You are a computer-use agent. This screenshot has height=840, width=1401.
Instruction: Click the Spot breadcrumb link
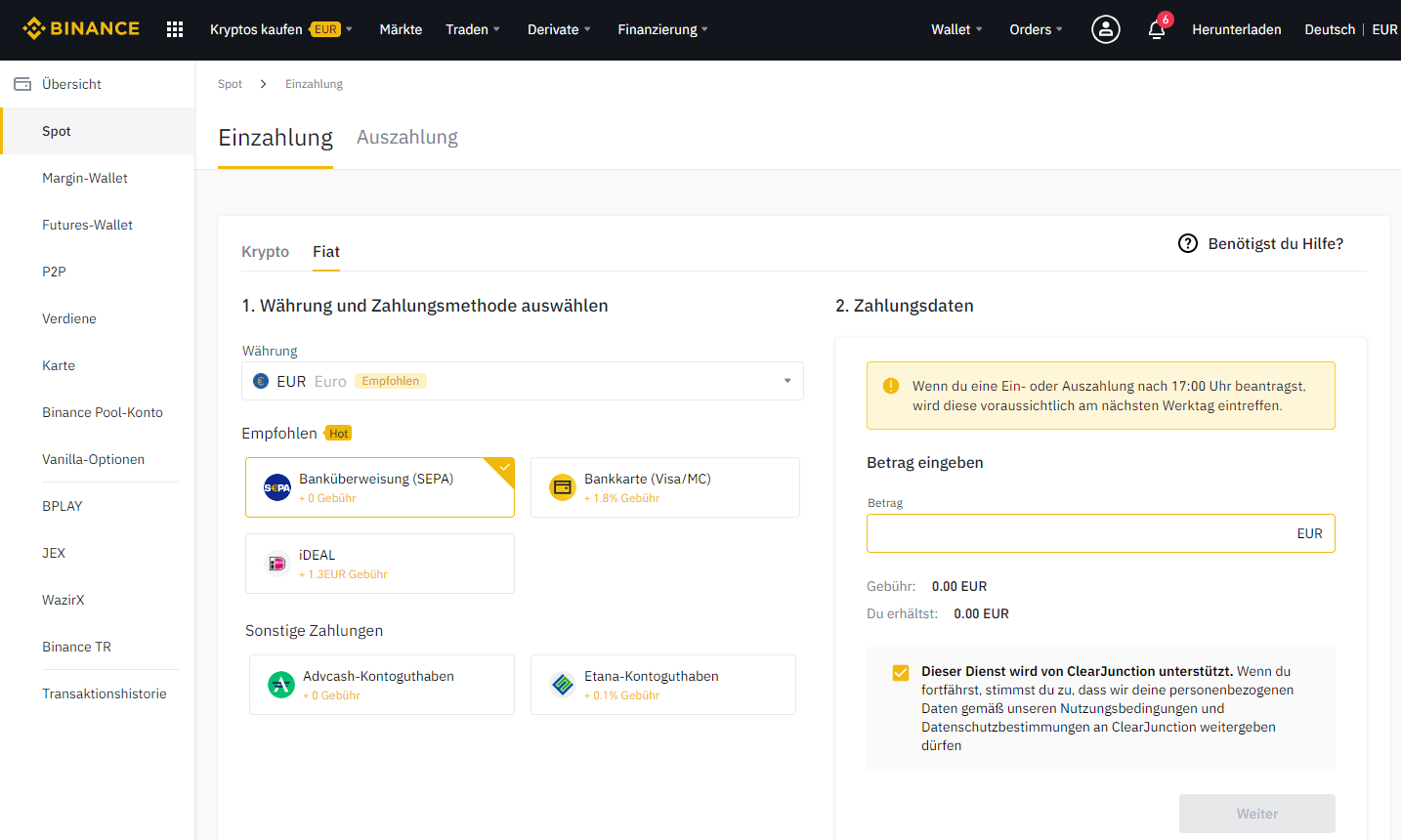(230, 84)
